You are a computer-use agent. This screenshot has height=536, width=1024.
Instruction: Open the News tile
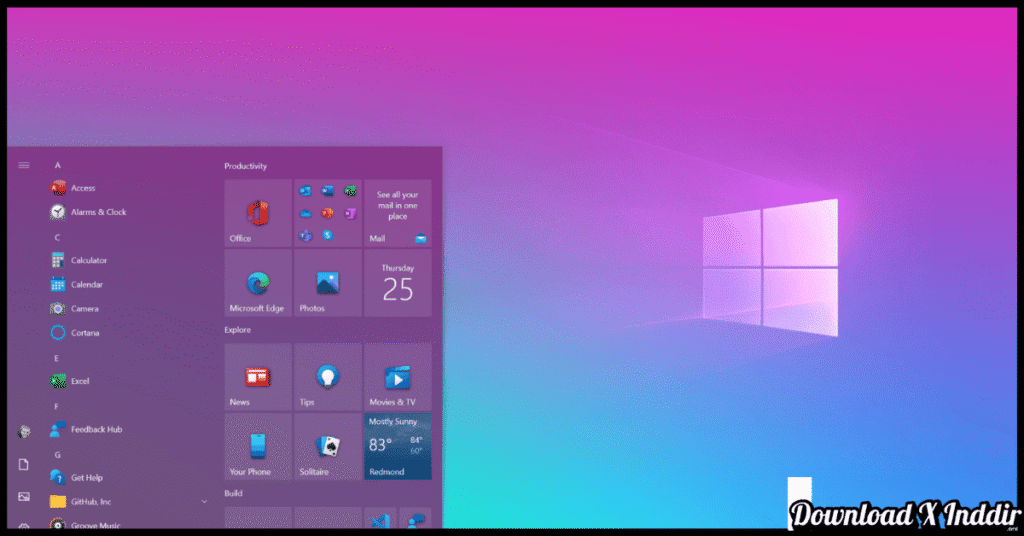pyautogui.click(x=258, y=377)
